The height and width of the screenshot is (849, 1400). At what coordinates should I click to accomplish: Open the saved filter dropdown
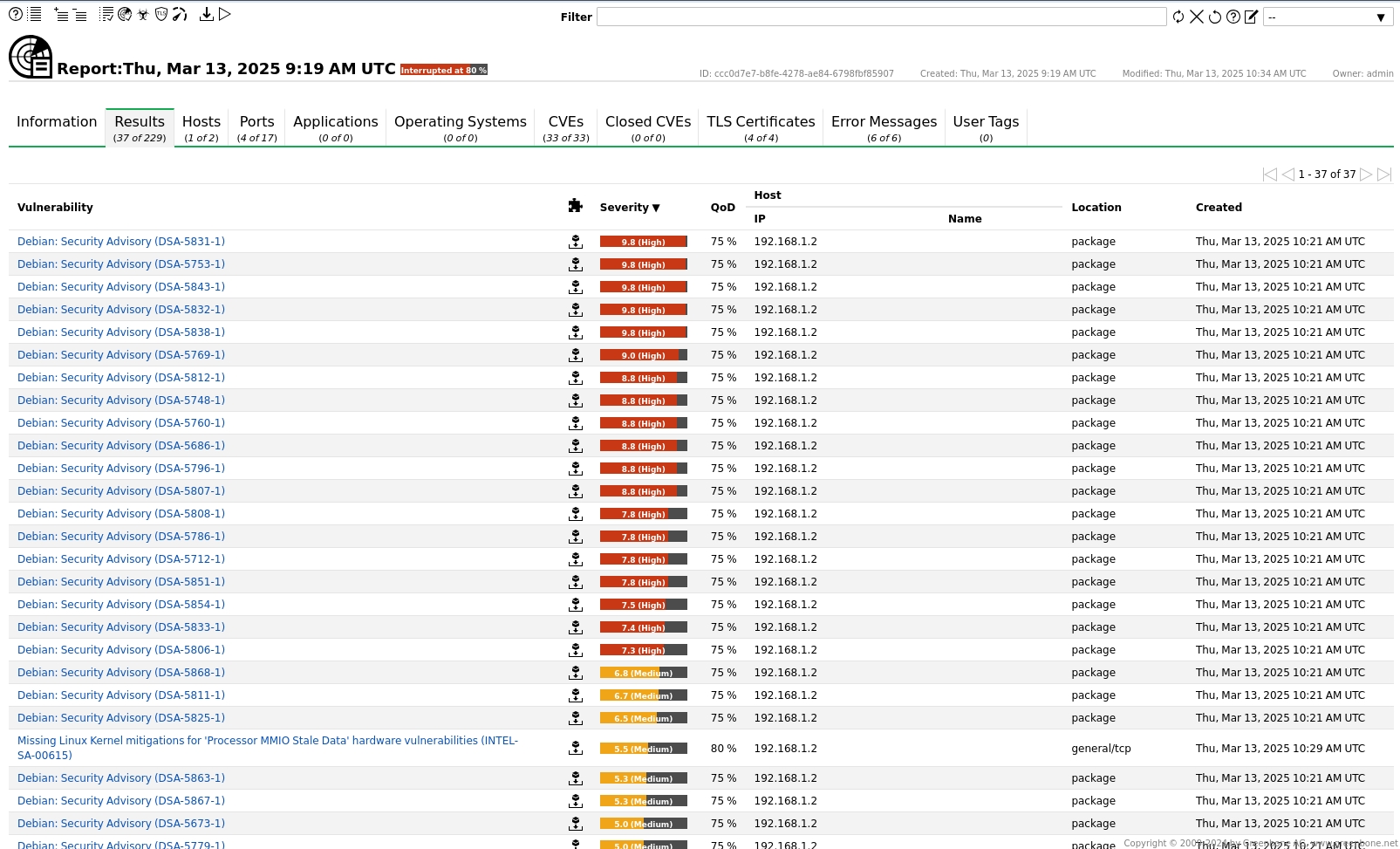(1328, 17)
